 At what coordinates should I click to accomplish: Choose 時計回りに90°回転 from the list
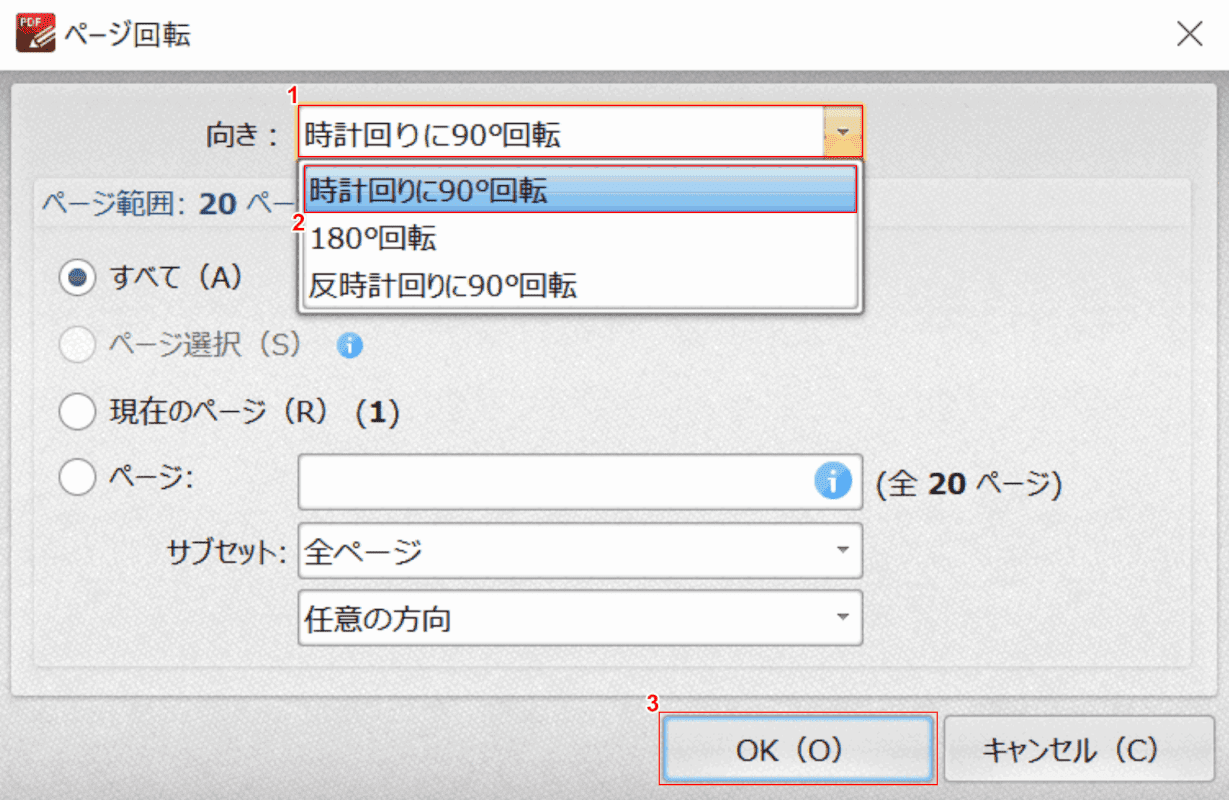tap(580, 190)
